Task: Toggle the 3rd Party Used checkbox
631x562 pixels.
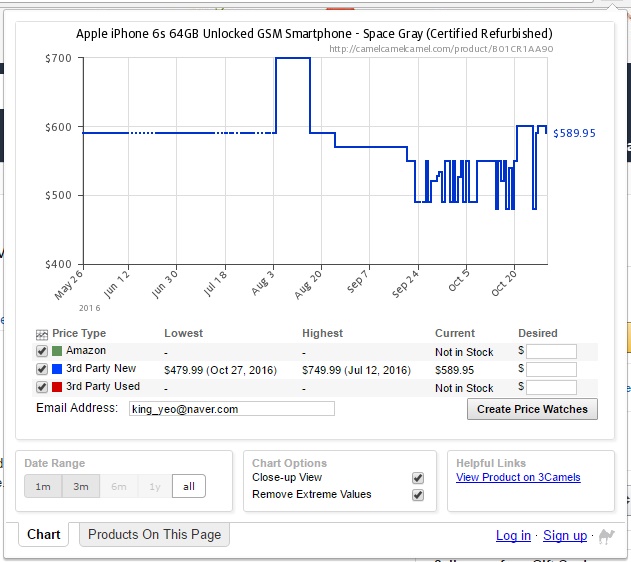Action: 42,387
